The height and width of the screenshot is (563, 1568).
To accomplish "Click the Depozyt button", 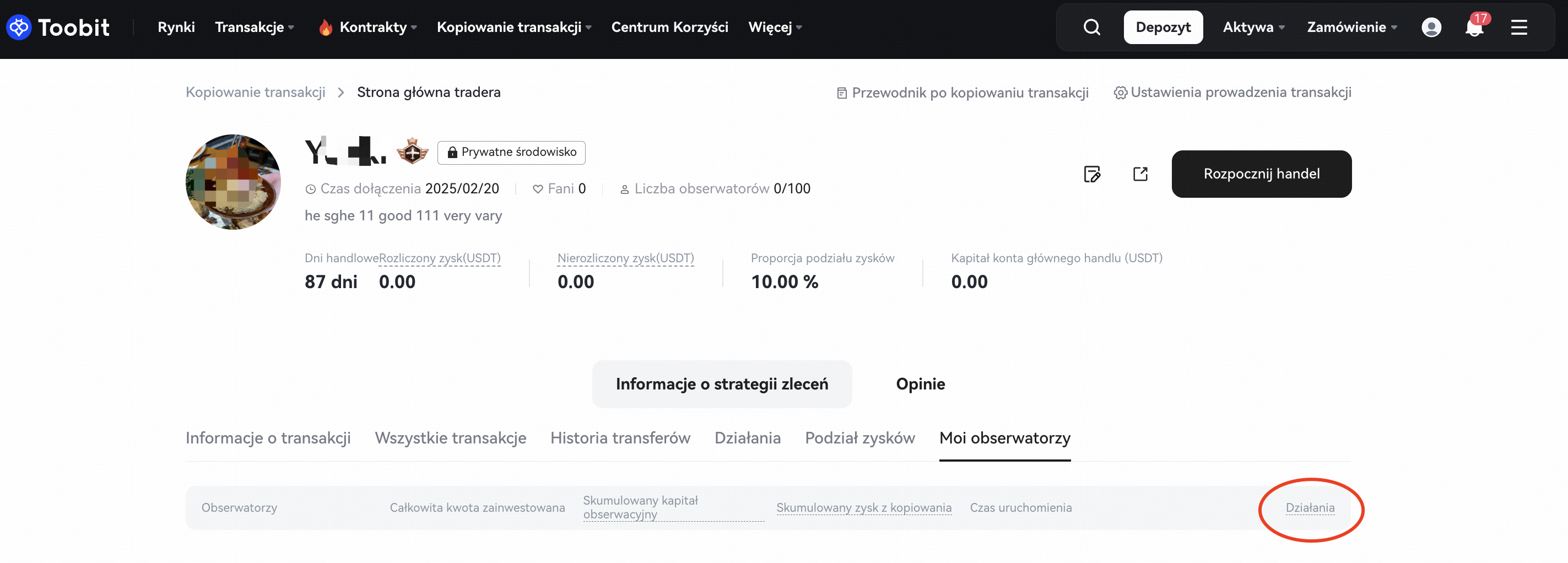I will (1163, 28).
